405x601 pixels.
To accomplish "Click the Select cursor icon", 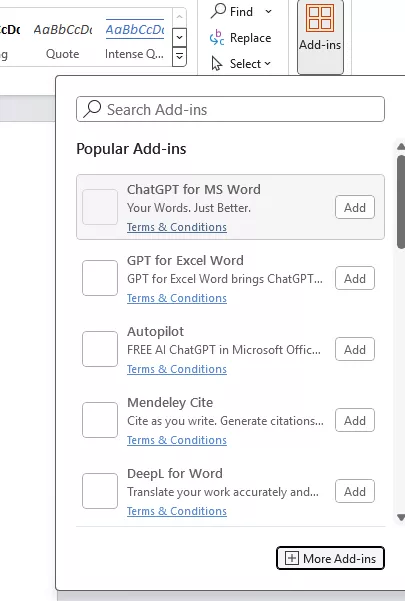I will click(x=217, y=64).
